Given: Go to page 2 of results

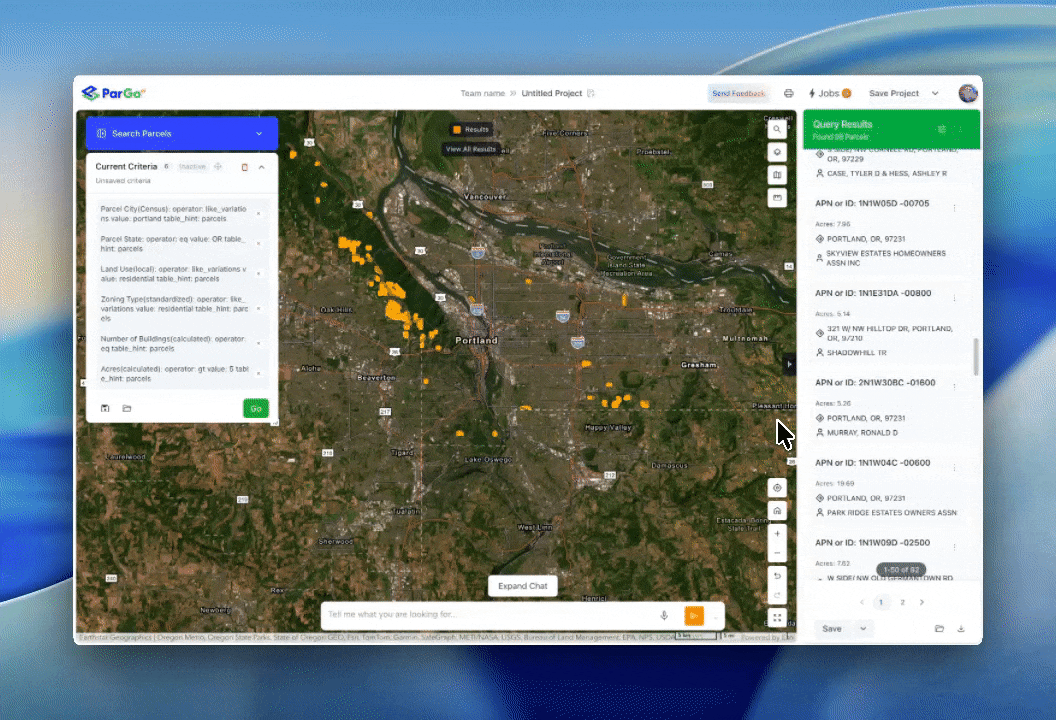Looking at the screenshot, I should [902, 602].
